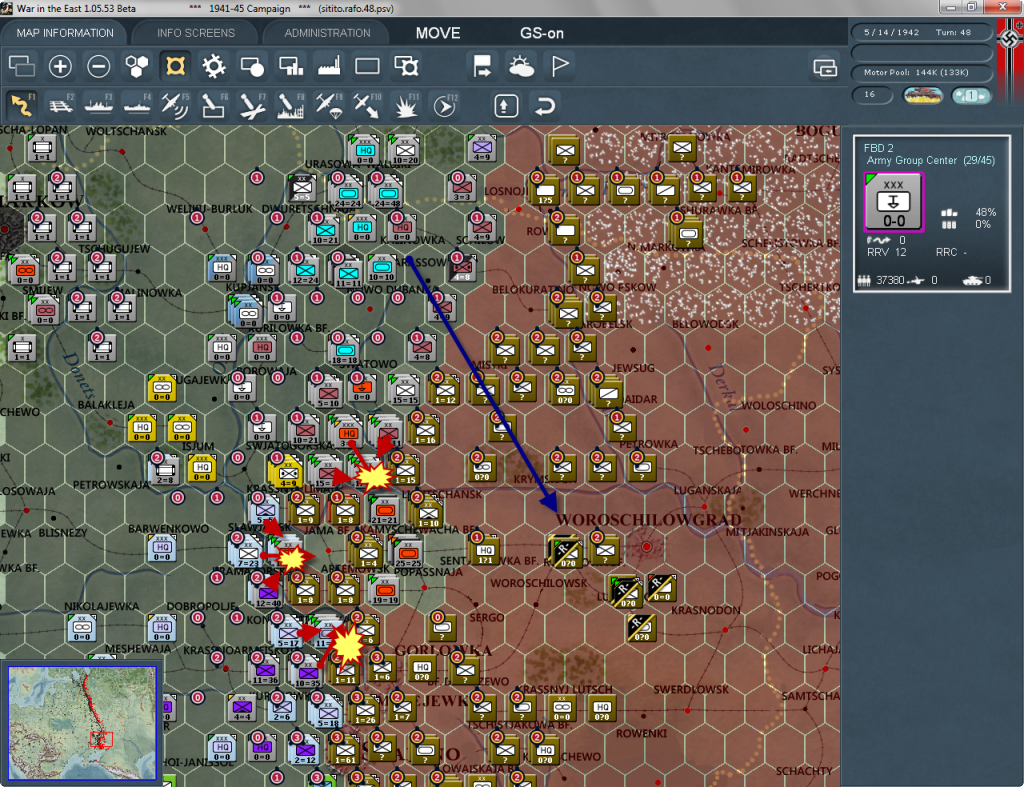Select the WOROSCHILOWGRAD city hex
Viewport: 1024px width, 787px height.
point(647,546)
